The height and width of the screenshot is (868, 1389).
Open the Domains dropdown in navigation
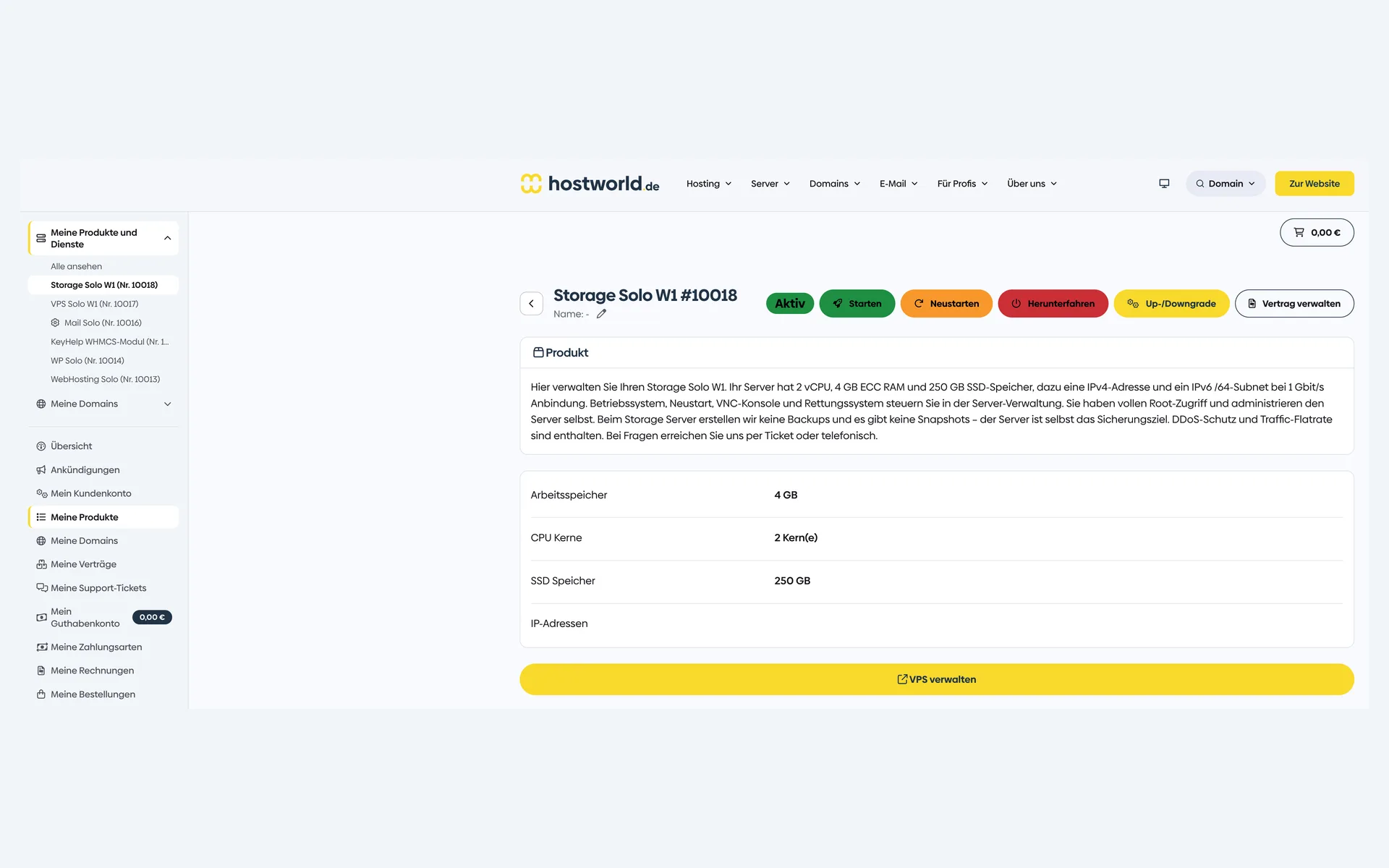coord(835,184)
